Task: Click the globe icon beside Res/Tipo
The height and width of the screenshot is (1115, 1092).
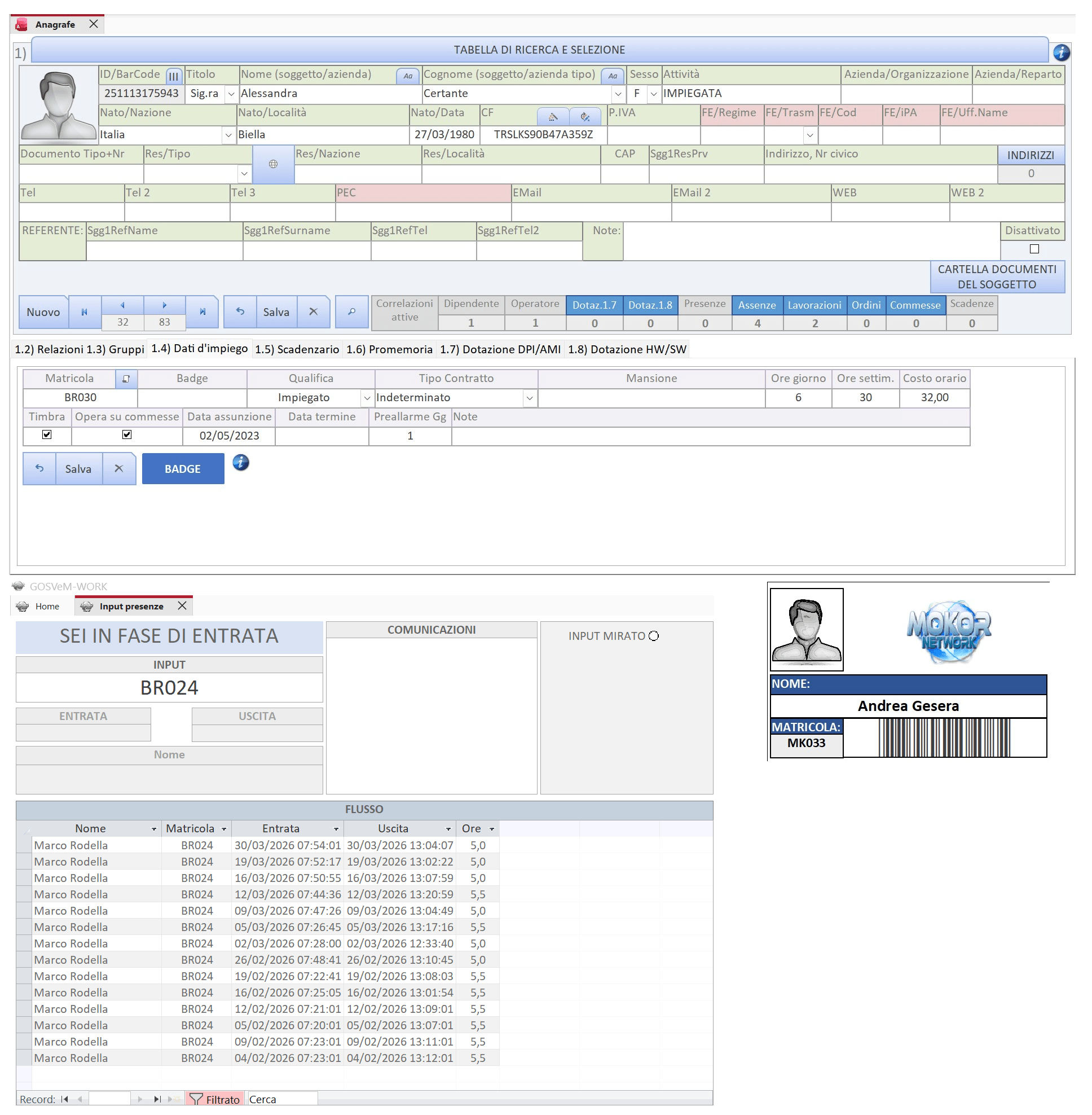Action: pyautogui.click(x=273, y=164)
